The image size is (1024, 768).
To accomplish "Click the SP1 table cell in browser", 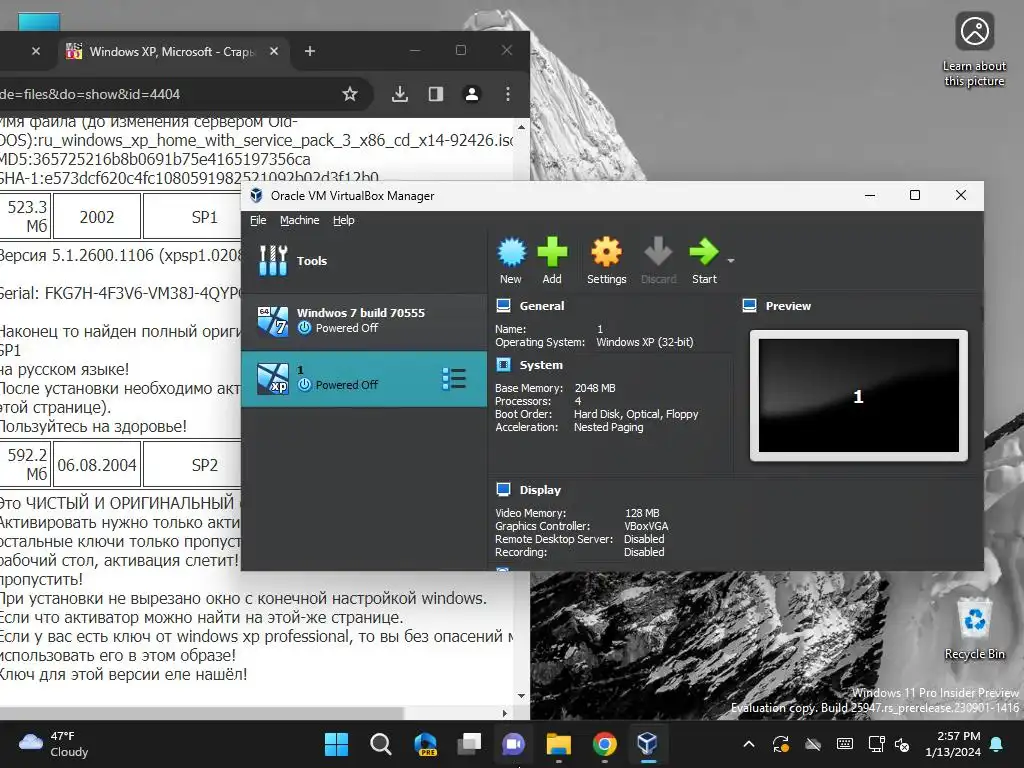I will (192, 216).
